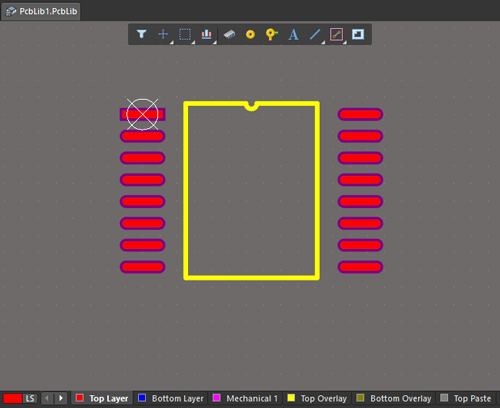The width and height of the screenshot is (500, 408).
Task: Click the current layer red color swatch
Action: click(x=12, y=398)
